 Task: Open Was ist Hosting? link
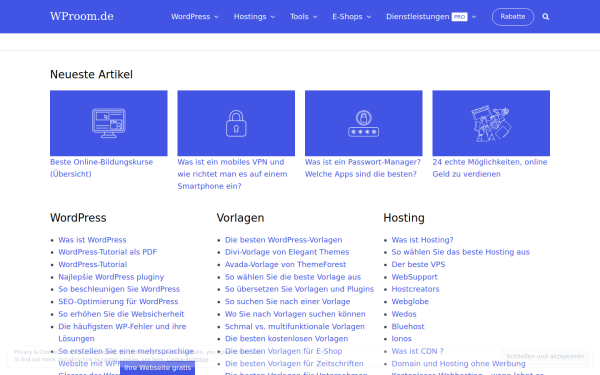(422, 240)
